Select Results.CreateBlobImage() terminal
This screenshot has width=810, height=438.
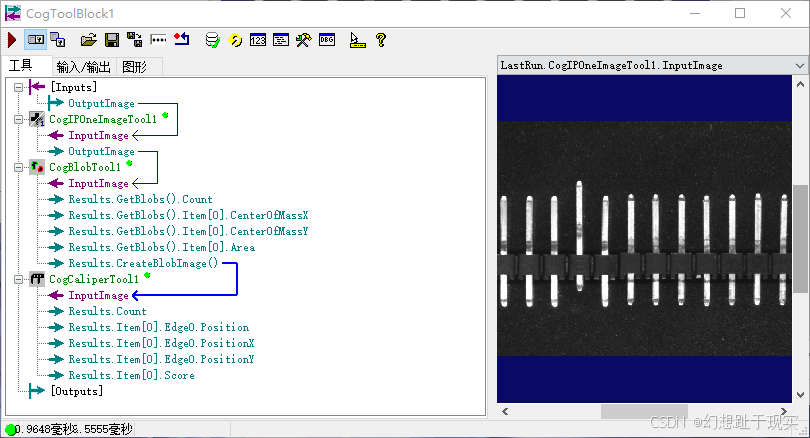click(x=143, y=263)
